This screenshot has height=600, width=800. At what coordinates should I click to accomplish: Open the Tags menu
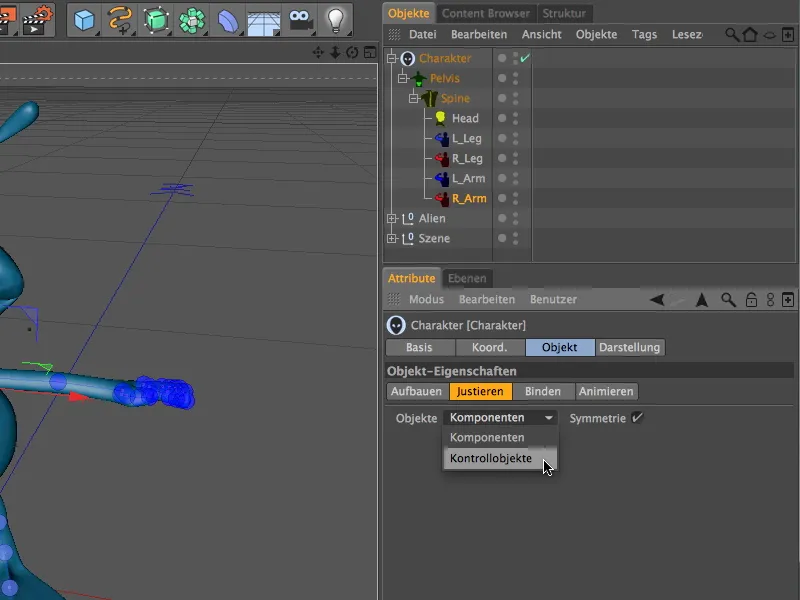click(644, 35)
